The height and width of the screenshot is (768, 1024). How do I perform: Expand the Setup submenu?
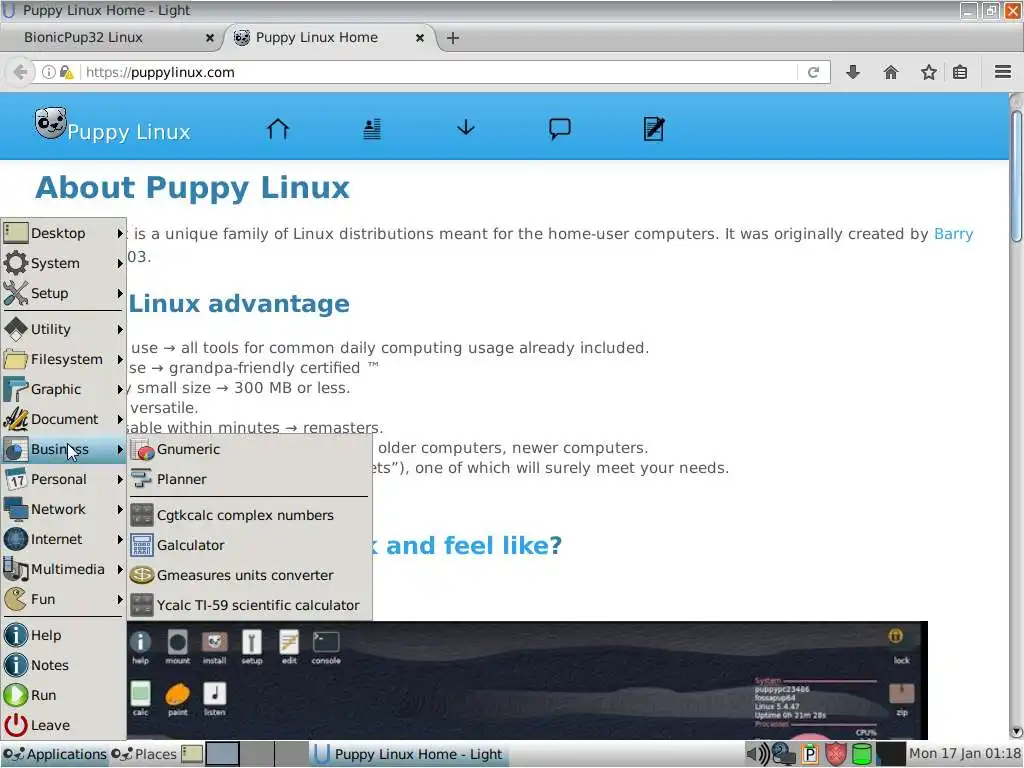click(63, 293)
